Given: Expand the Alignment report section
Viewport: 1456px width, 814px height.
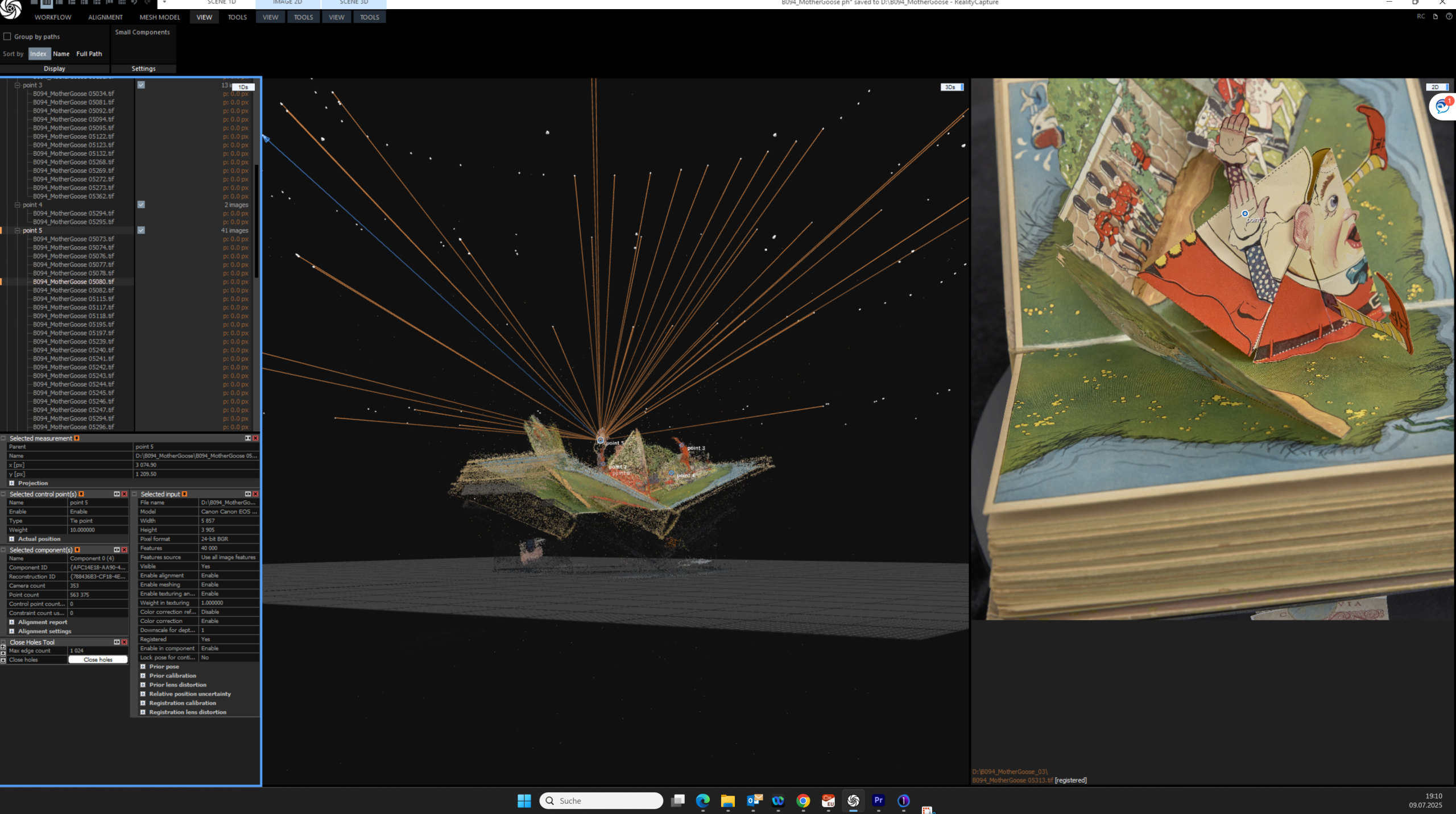Looking at the screenshot, I should pyautogui.click(x=12, y=622).
